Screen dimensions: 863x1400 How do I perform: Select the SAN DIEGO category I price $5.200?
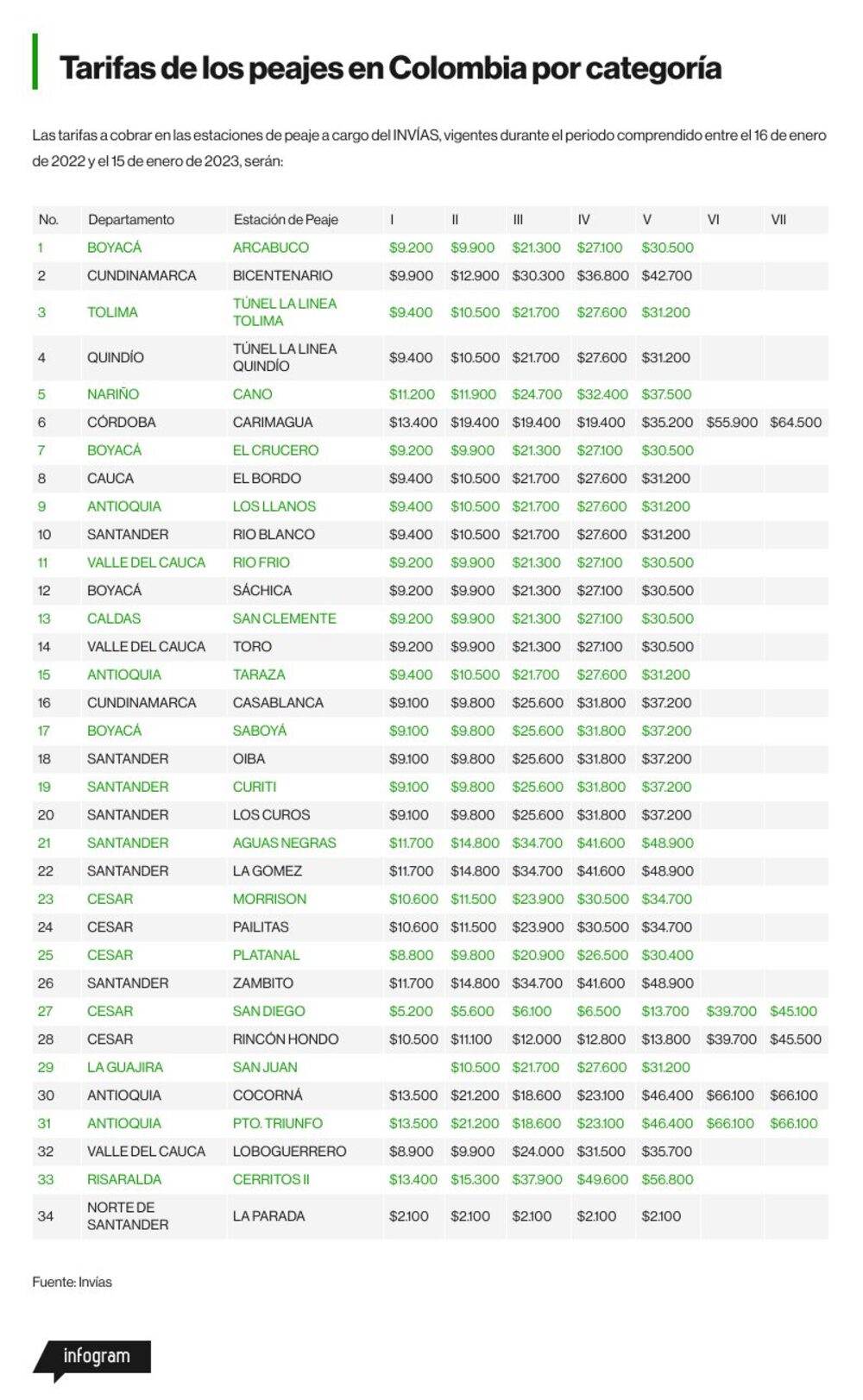(411, 1012)
